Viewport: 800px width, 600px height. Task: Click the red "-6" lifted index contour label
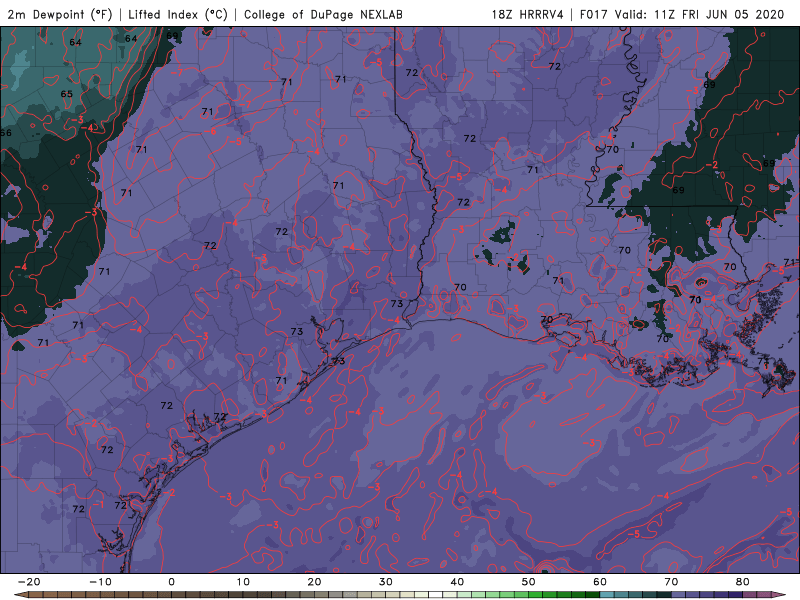(212, 132)
